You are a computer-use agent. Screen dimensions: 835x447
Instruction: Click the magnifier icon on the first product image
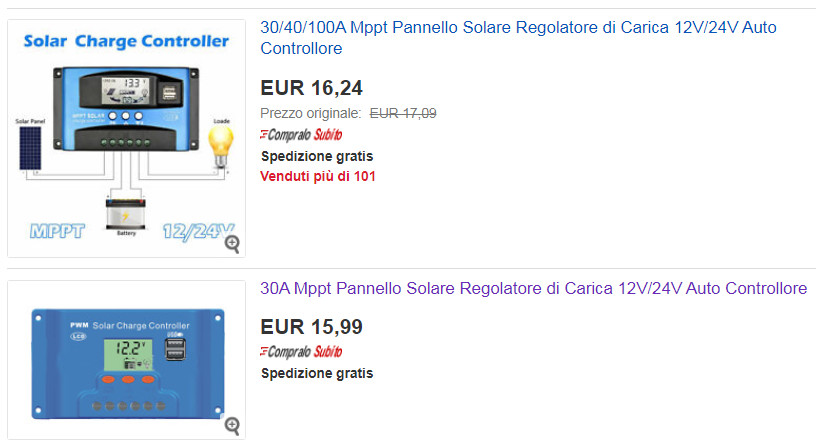pyautogui.click(x=232, y=243)
